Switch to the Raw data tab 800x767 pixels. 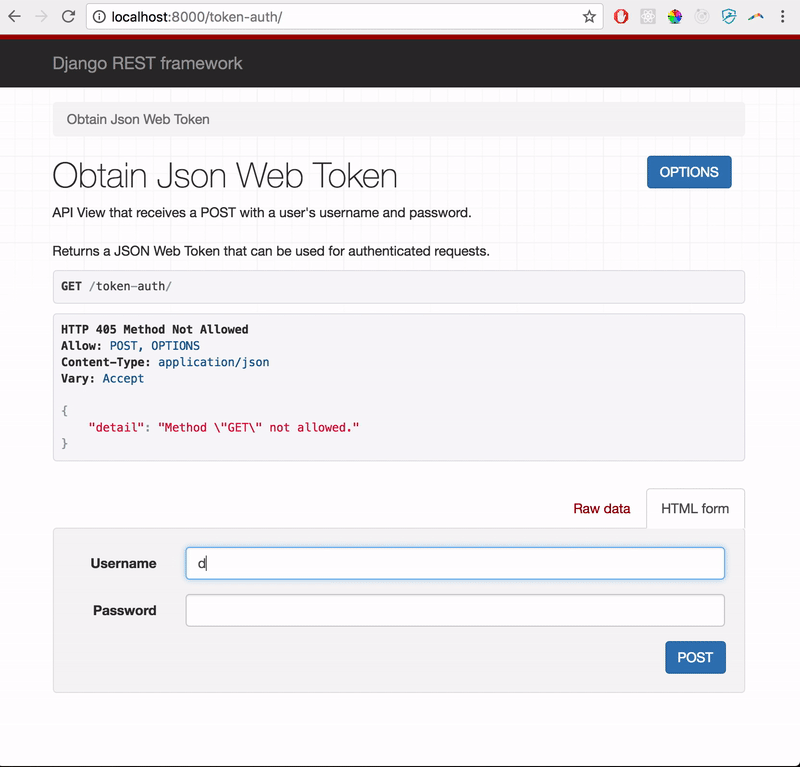click(x=602, y=509)
